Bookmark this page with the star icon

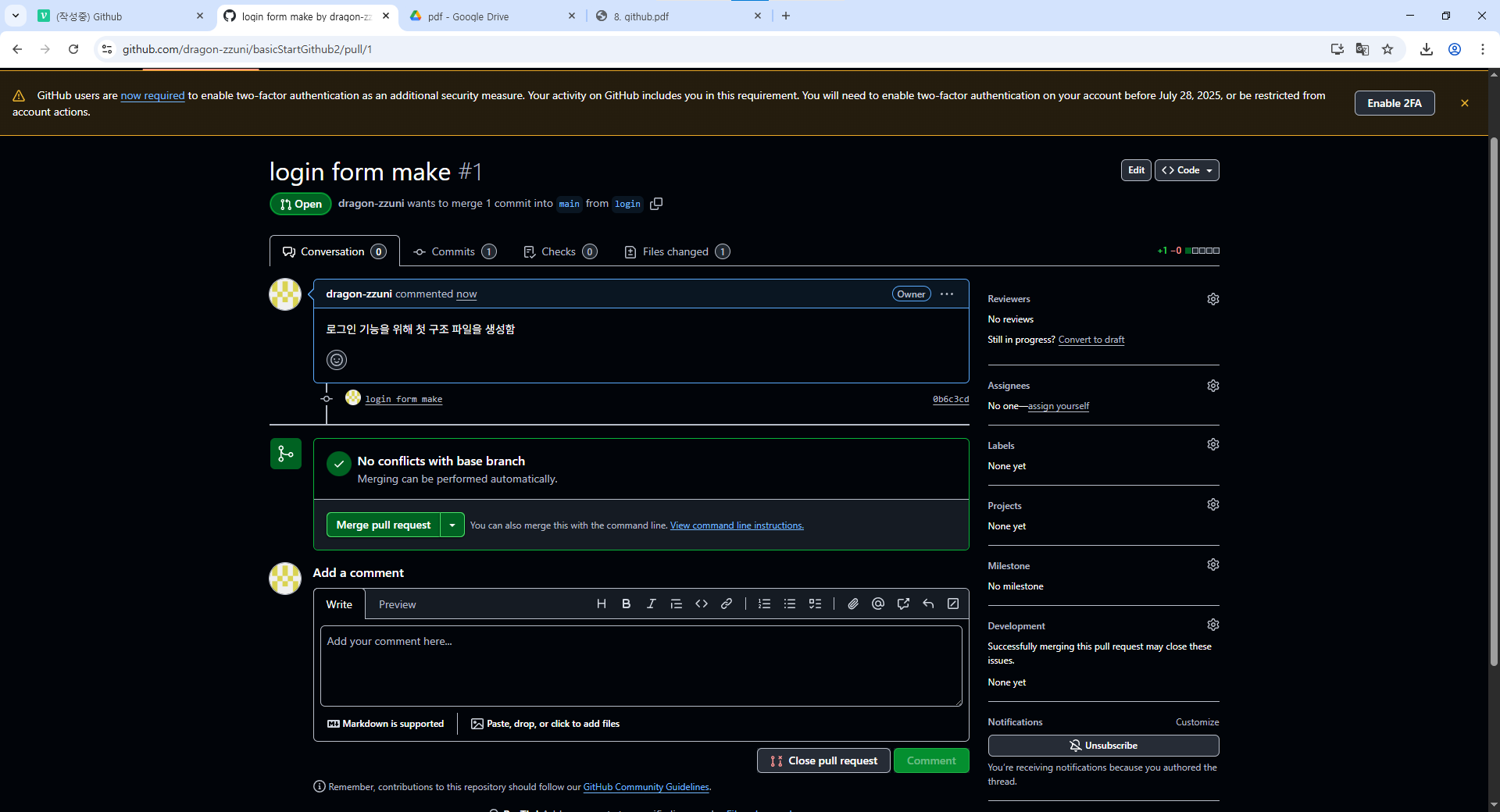(1387, 49)
